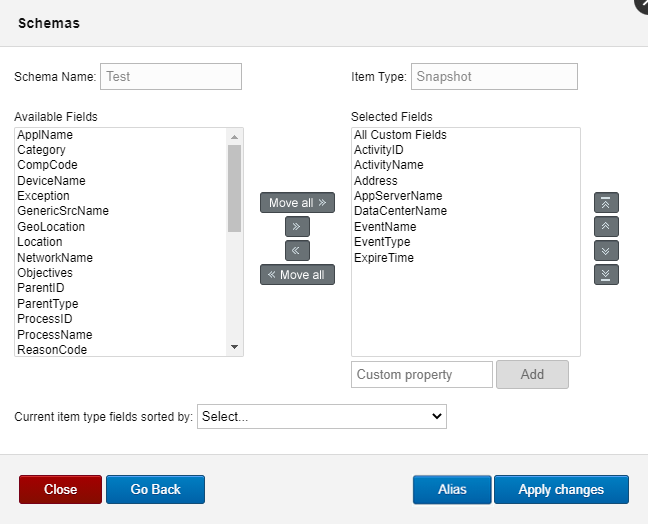Select ActivityID in Selected Fields
The width and height of the screenshot is (648, 524).
tap(379, 150)
